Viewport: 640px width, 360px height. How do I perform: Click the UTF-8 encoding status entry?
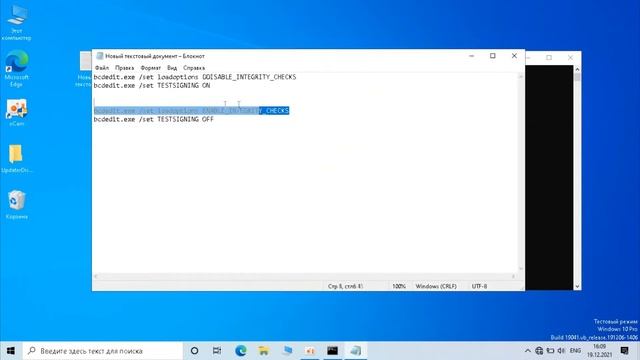coord(479,286)
